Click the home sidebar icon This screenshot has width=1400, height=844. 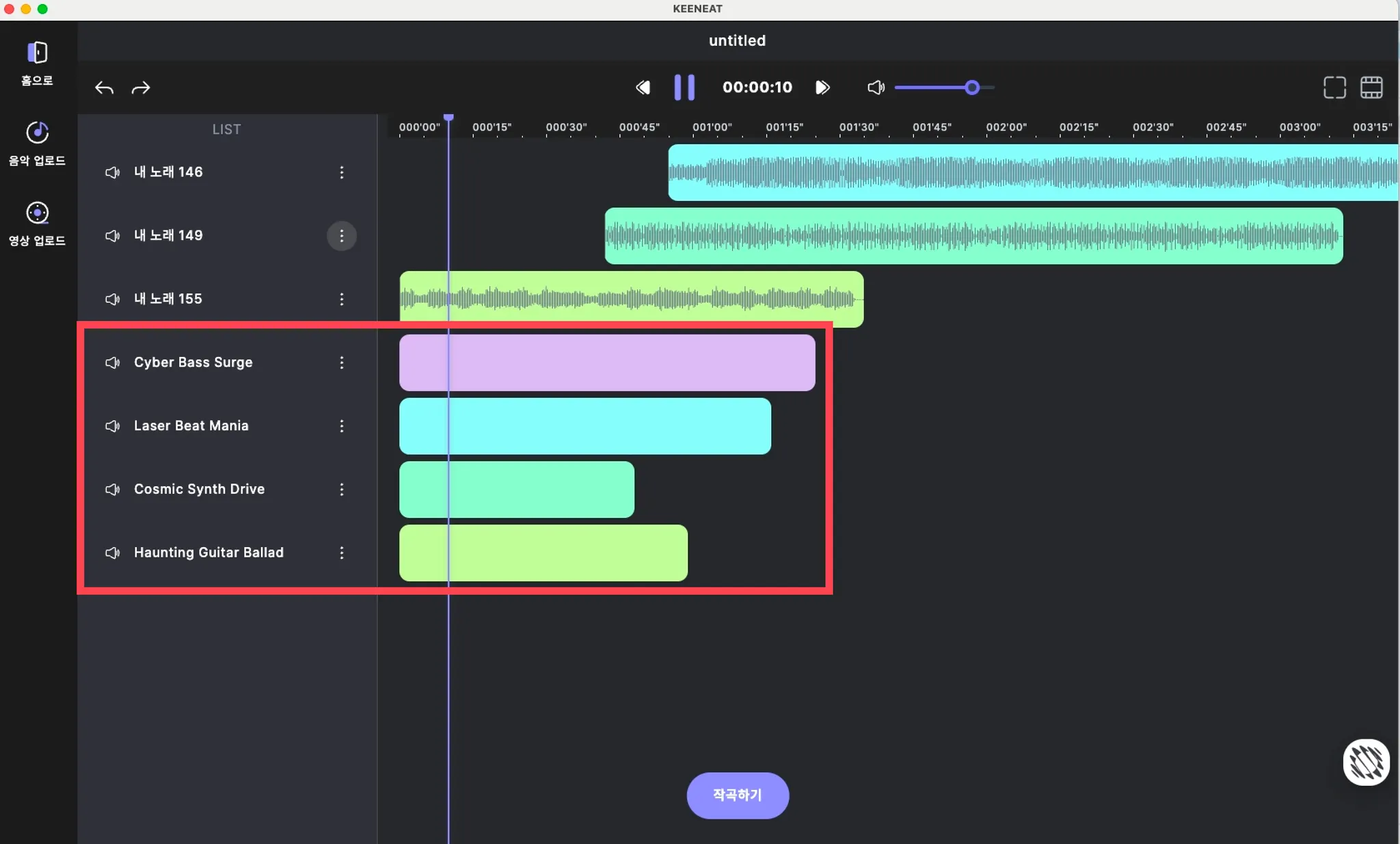click(37, 53)
